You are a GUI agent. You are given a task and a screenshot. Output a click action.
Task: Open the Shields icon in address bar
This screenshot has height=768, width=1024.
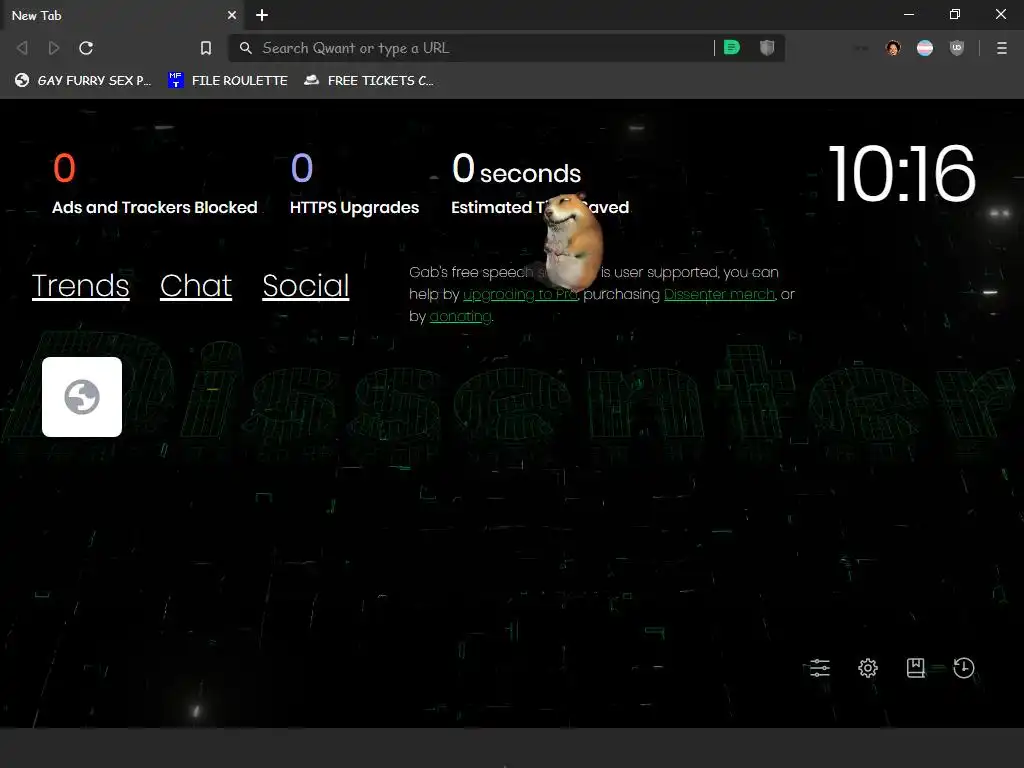767,47
